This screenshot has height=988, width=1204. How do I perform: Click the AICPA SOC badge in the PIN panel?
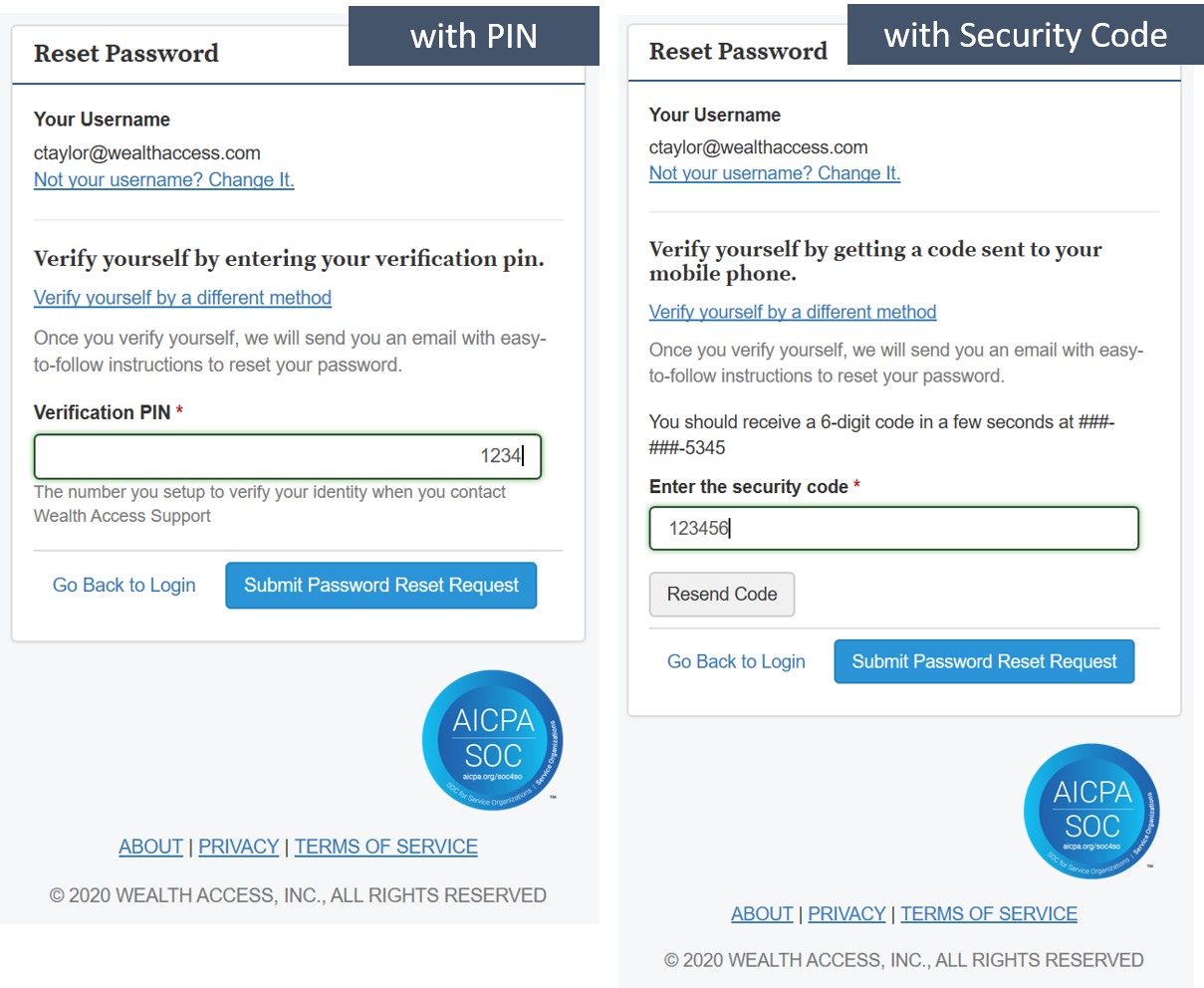pyautogui.click(x=492, y=739)
